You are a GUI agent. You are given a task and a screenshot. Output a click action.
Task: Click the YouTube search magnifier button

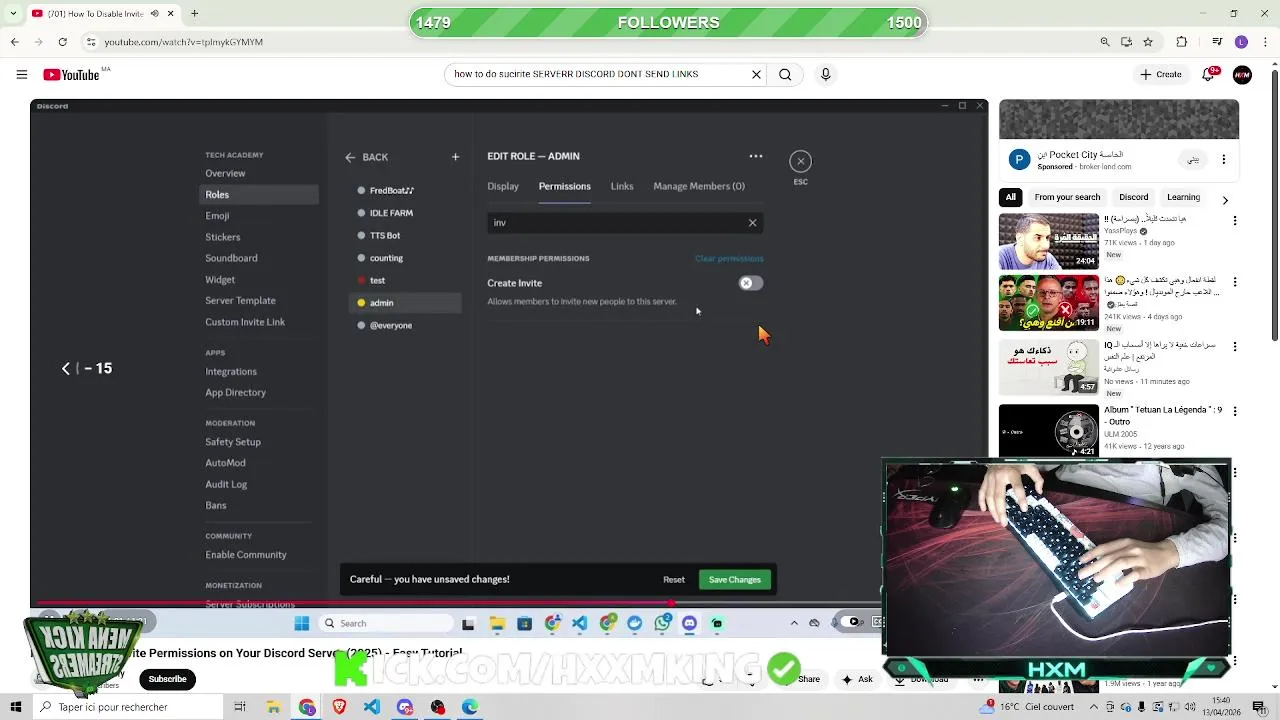(x=785, y=74)
